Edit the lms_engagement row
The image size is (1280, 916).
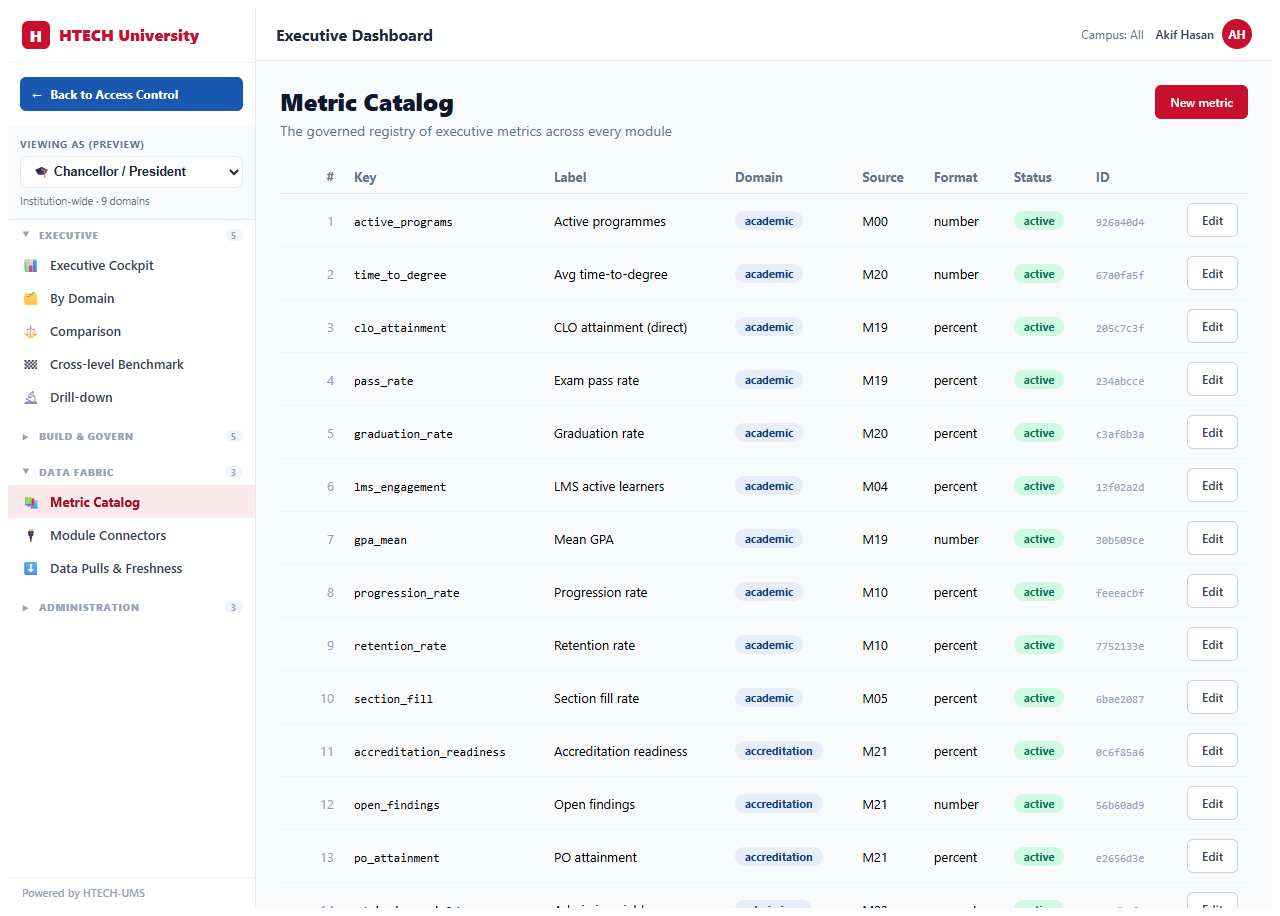(x=1212, y=486)
